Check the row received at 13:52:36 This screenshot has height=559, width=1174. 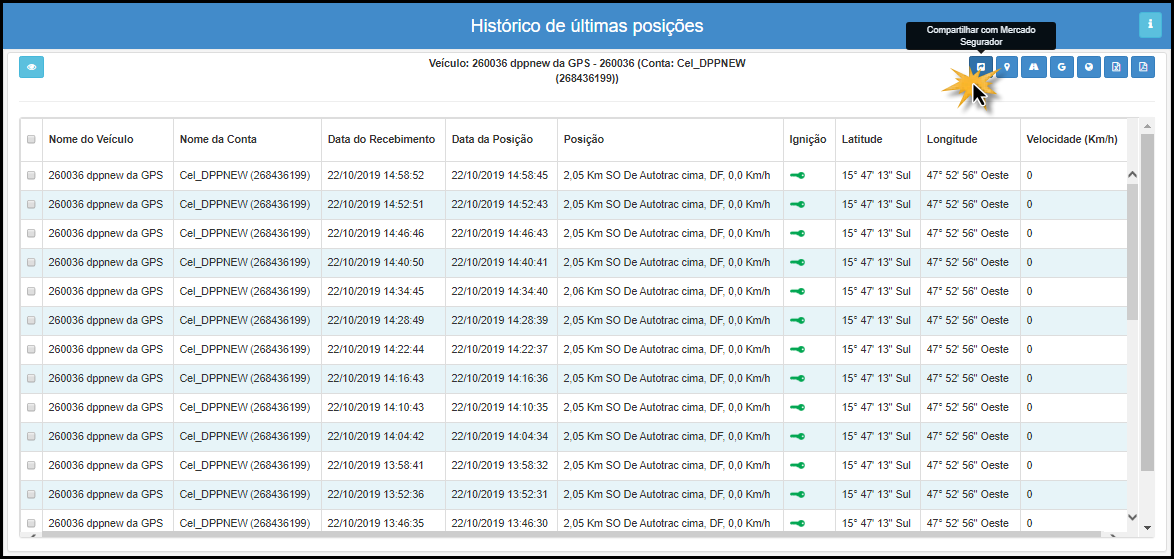tap(31, 495)
